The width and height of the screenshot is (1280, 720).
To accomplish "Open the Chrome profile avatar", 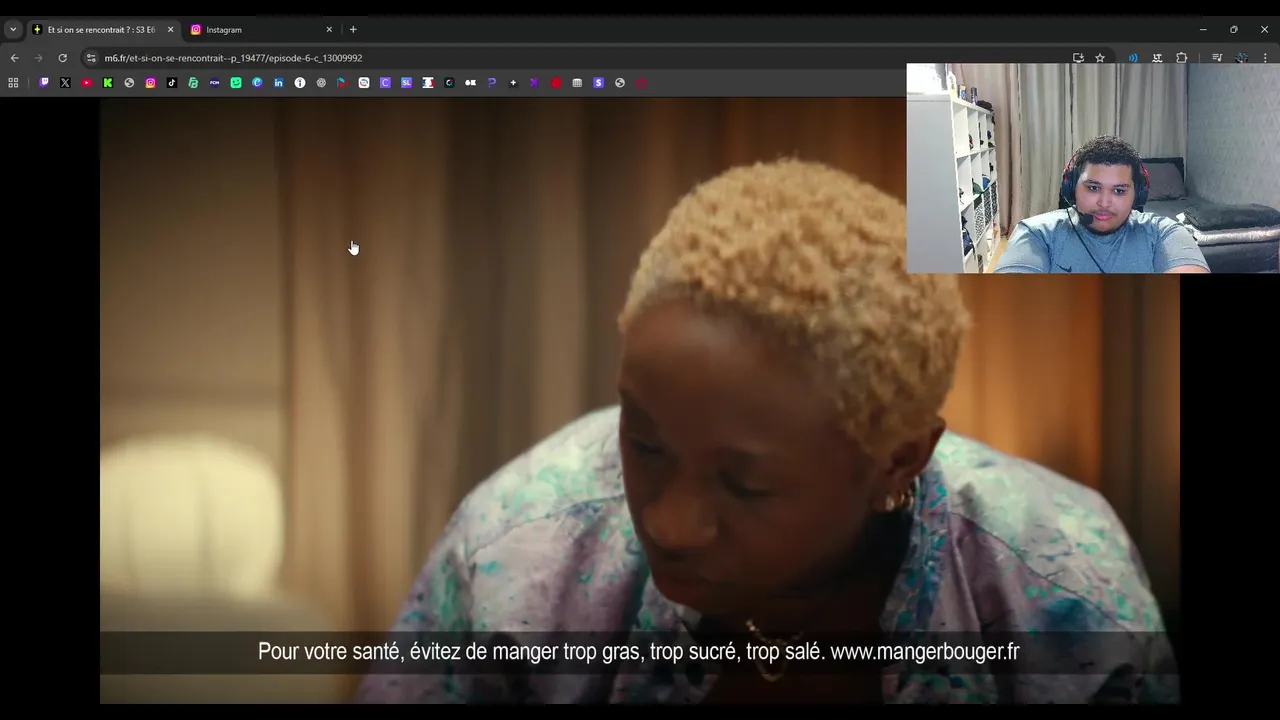I will (x=1241, y=58).
